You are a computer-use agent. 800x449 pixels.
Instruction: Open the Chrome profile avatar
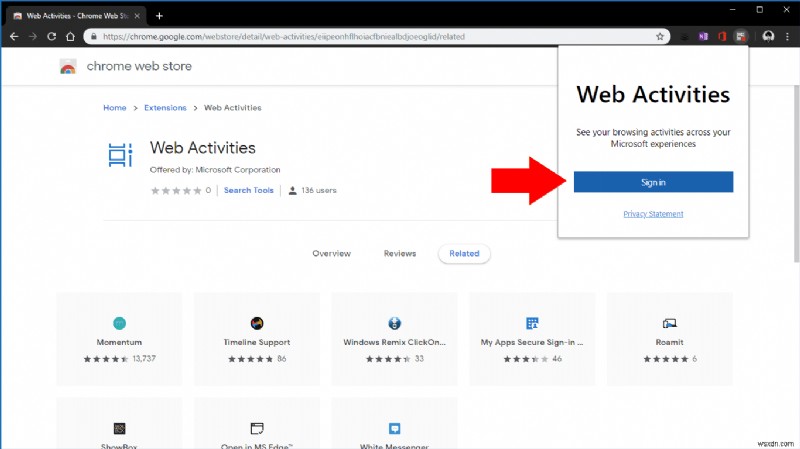tap(768, 37)
